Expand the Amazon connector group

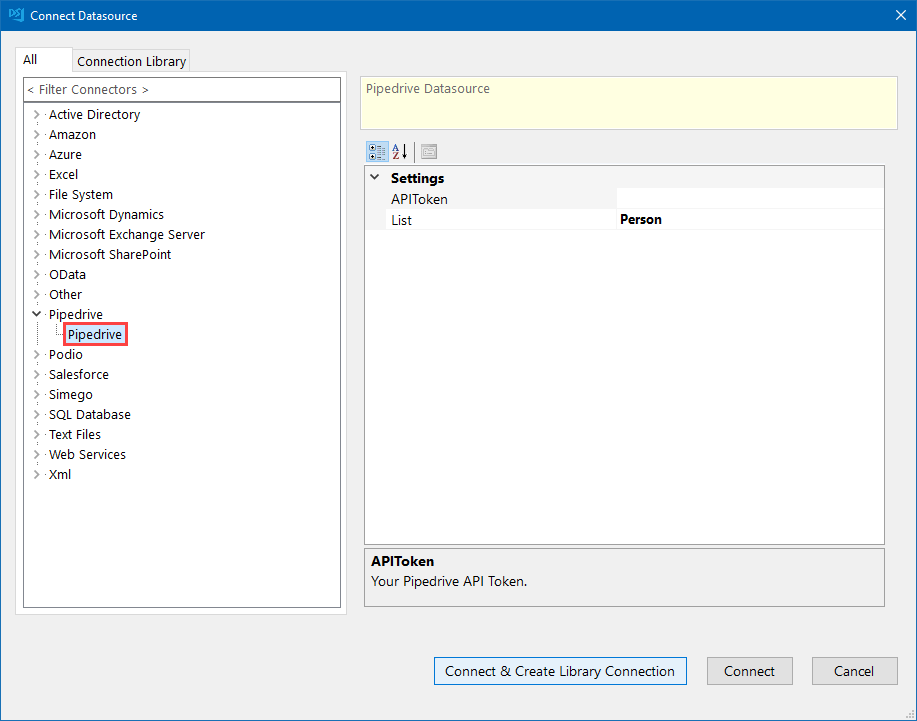[x=36, y=134]
